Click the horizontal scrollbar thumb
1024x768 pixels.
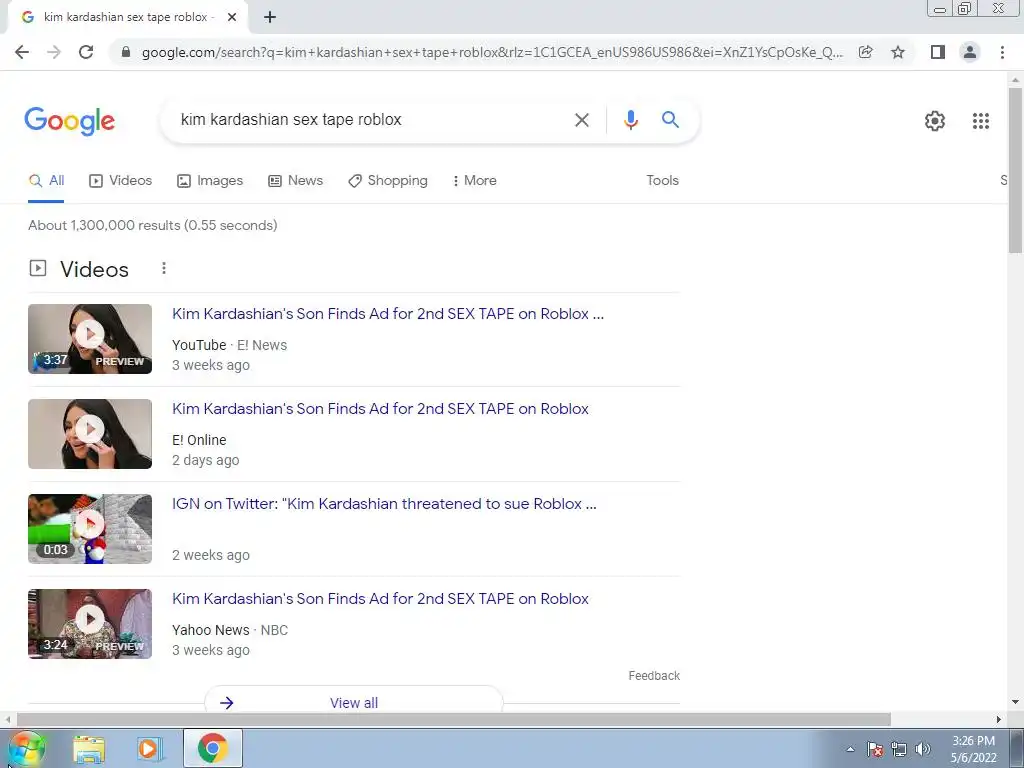[x=454, y=720]
